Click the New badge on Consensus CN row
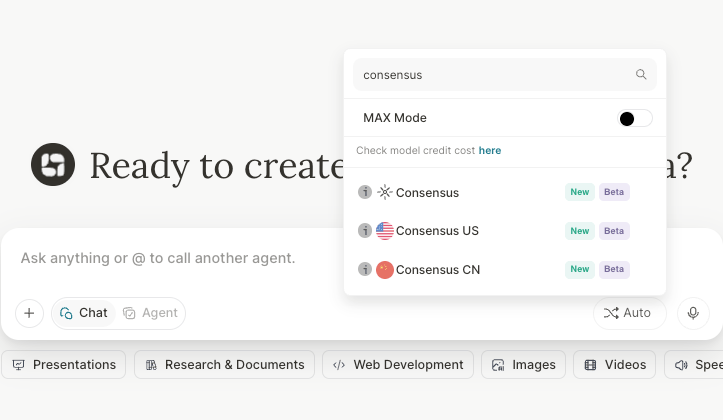Viewport: 723px width, 420px height. (x=580, y=269)
